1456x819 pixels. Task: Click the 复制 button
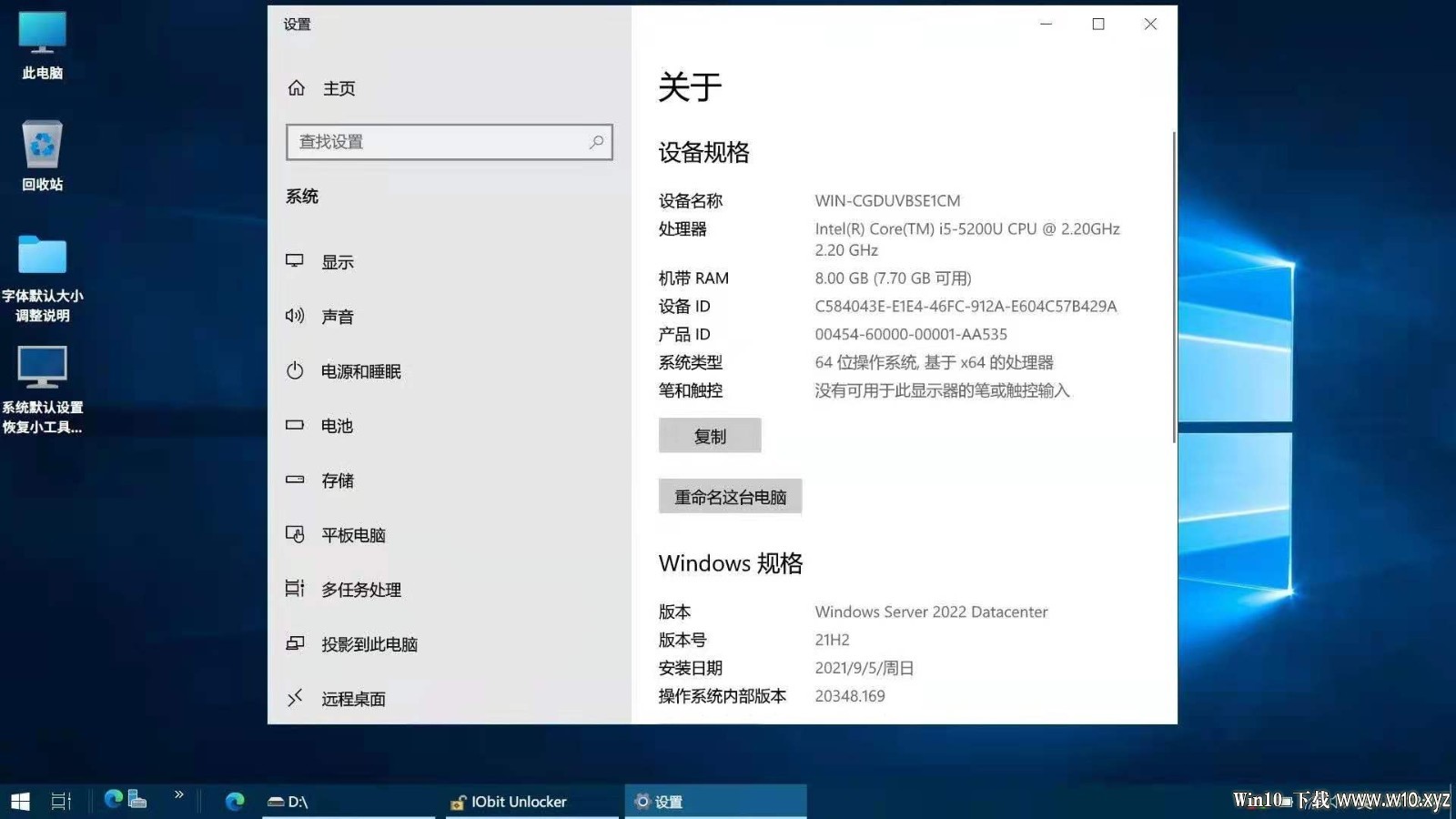tap(710, 436)
